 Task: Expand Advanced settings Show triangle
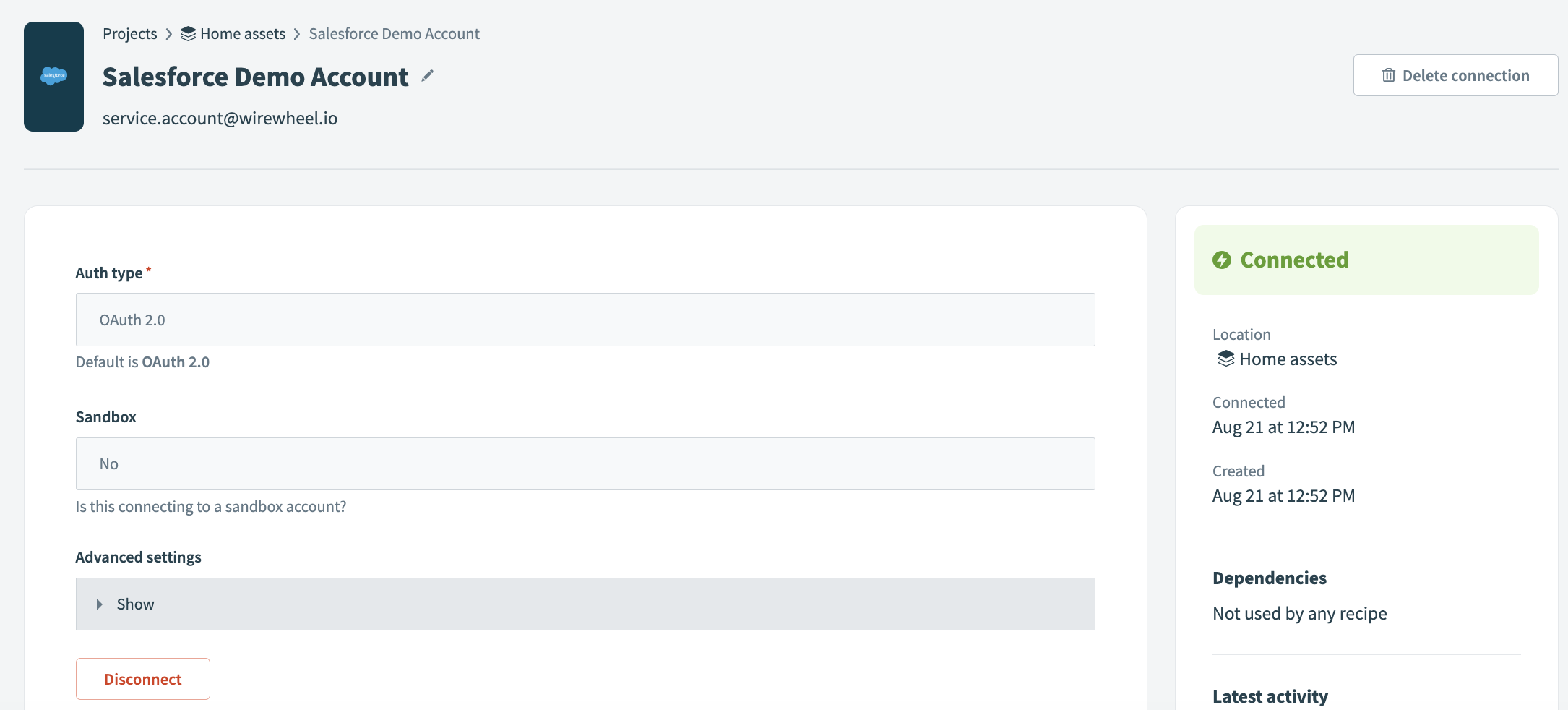[100, 604]
